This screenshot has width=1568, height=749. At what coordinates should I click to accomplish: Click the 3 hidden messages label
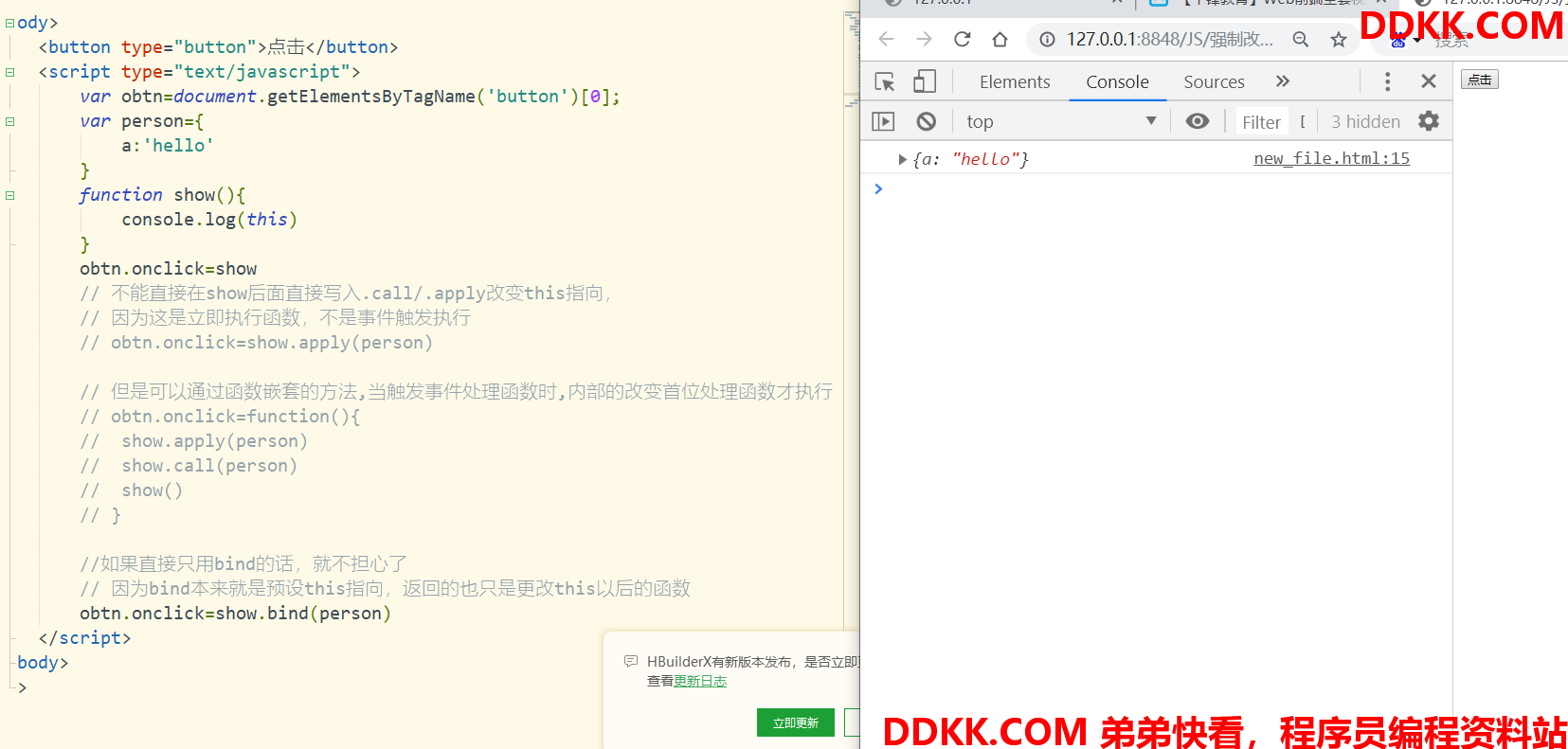pos(1365,122)
